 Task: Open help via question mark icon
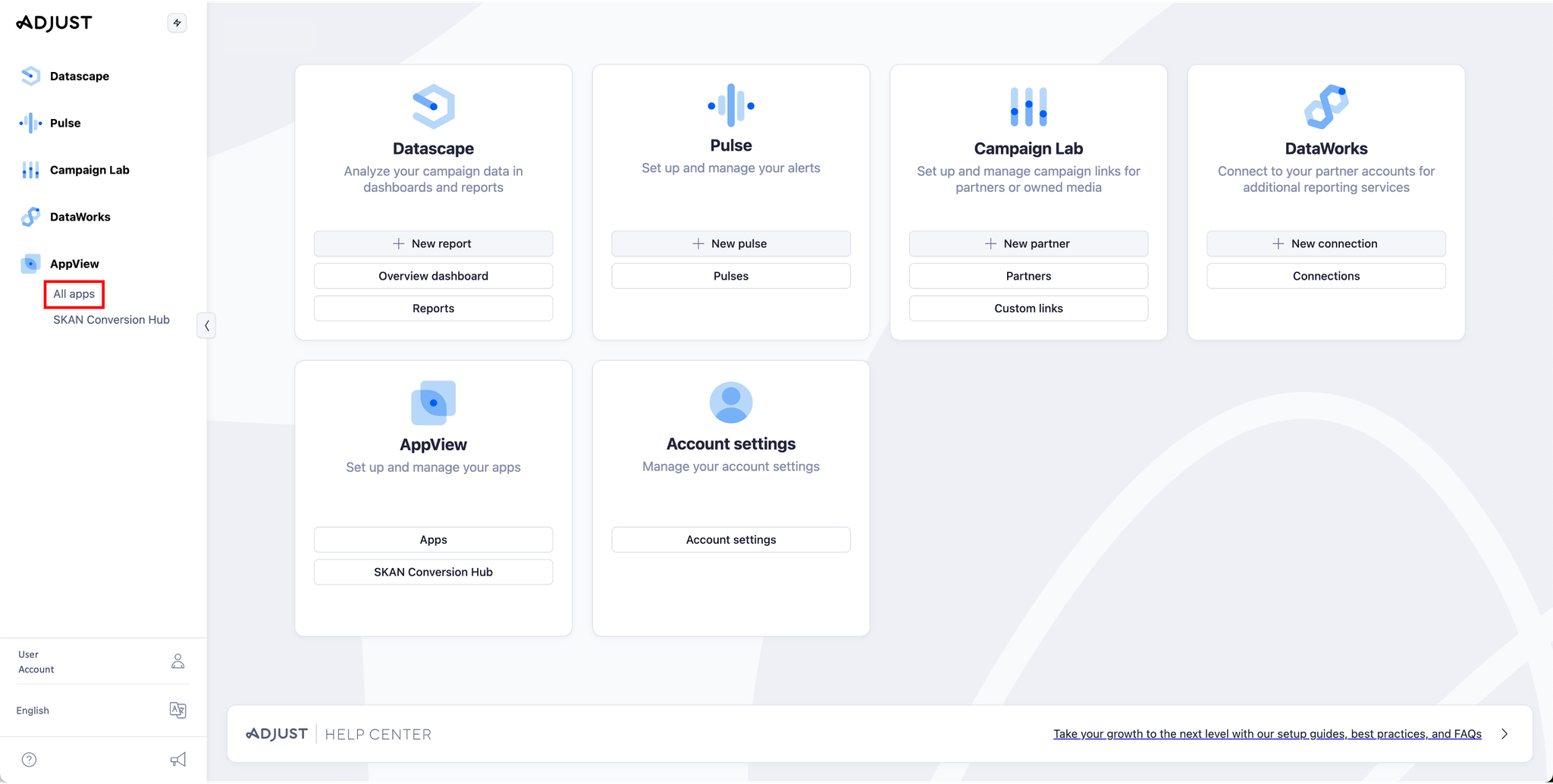[29, 760]
